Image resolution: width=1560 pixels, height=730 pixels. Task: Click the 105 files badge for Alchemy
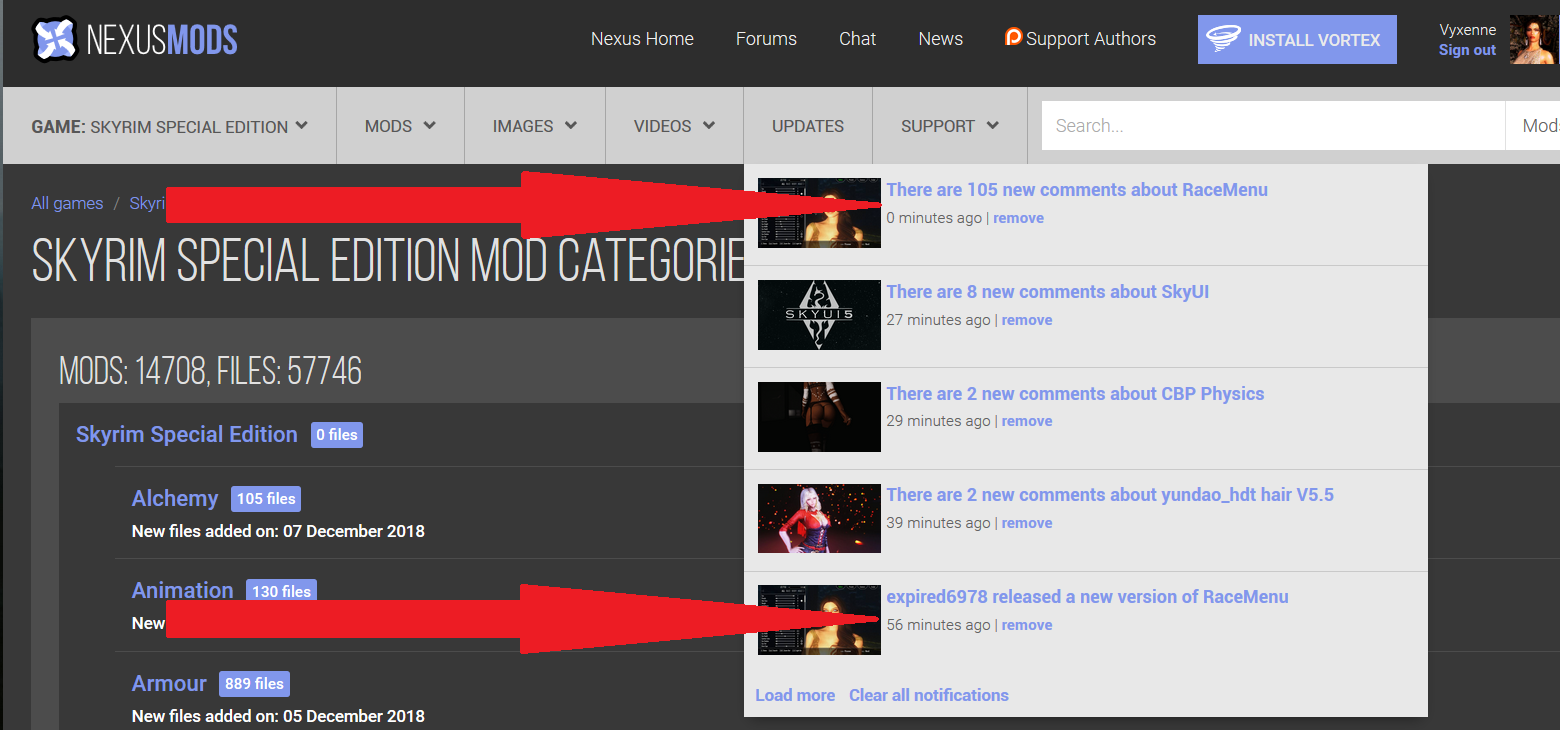pos(266,499)
